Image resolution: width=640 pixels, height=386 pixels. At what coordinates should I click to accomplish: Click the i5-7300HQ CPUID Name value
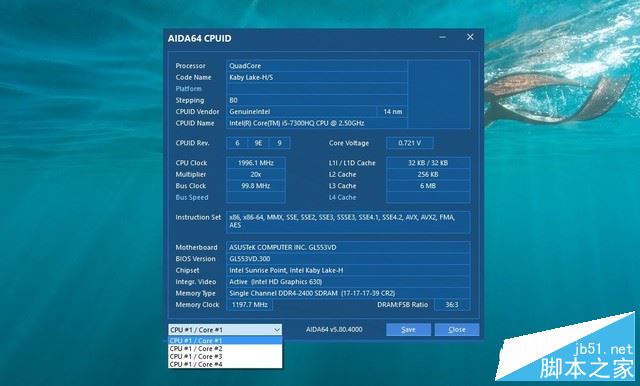pos(317,123)
